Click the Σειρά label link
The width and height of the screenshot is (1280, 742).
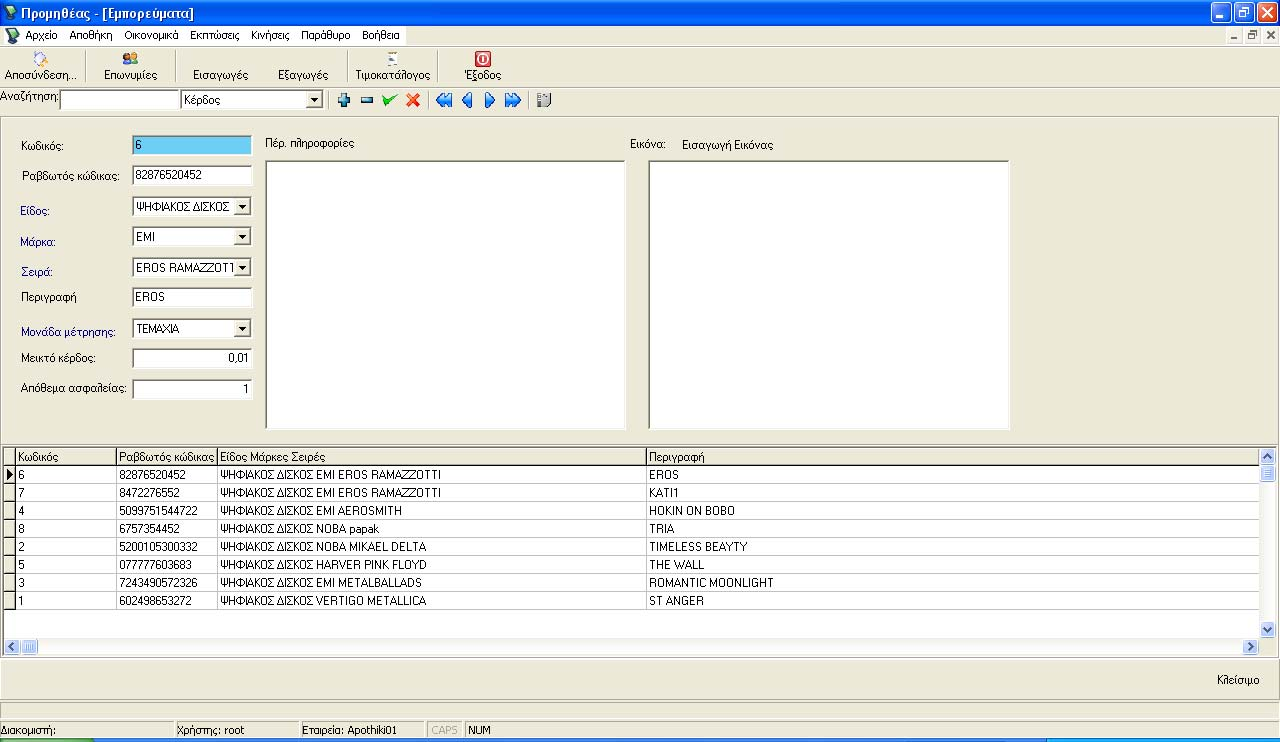(37, 271)
